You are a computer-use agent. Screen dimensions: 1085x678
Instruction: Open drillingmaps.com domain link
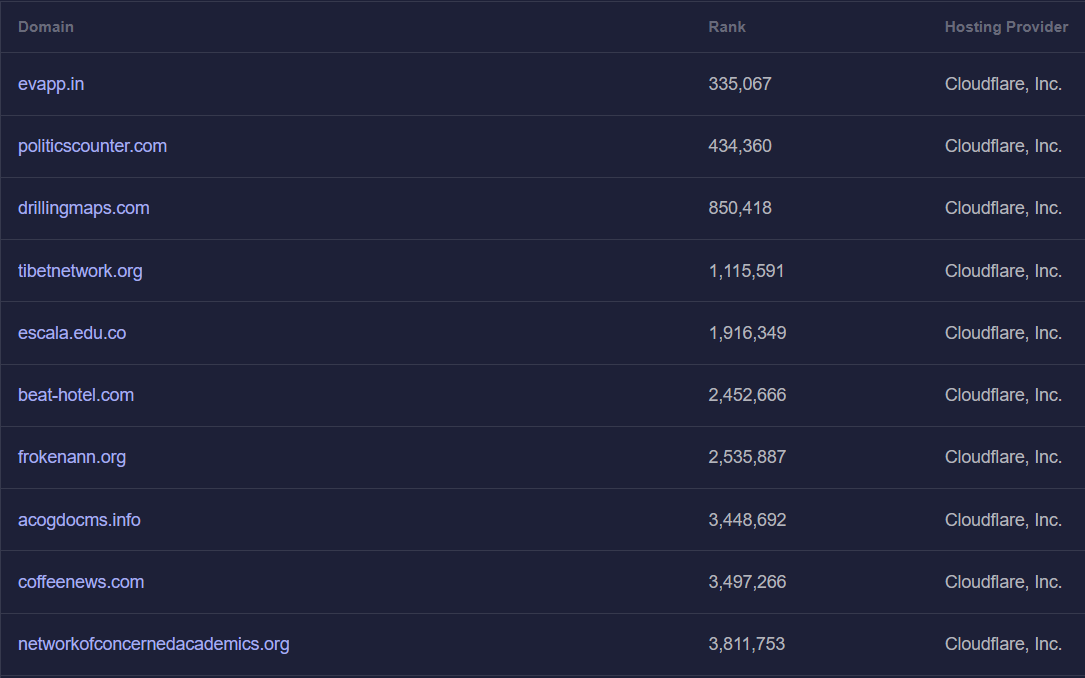pos(83,208)
